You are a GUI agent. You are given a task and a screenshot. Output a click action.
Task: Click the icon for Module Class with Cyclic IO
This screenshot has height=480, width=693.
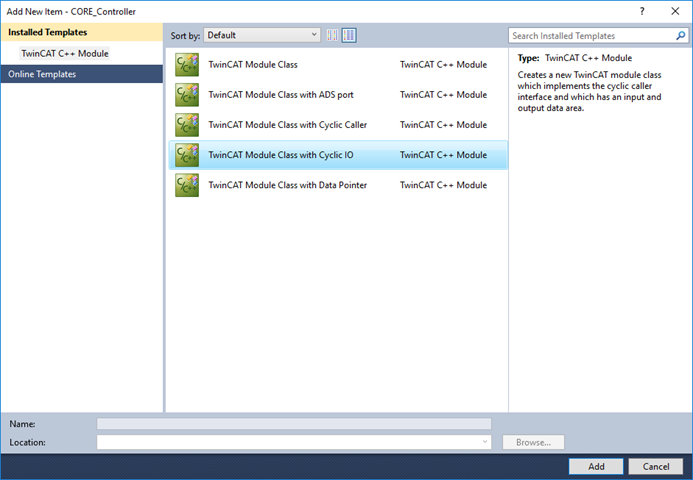(187, 155)
